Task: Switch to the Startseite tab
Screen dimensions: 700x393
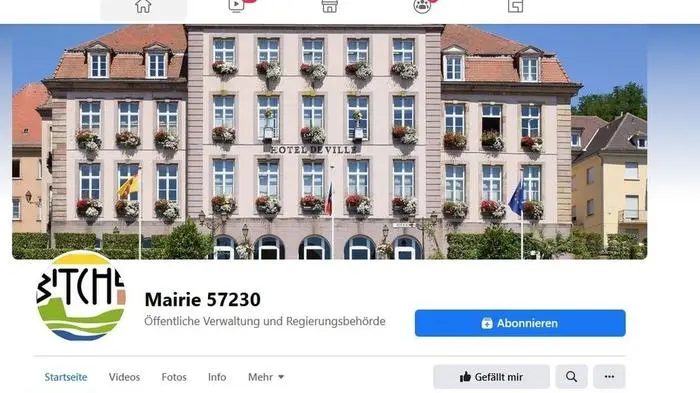Action: [x=66, y=377]
